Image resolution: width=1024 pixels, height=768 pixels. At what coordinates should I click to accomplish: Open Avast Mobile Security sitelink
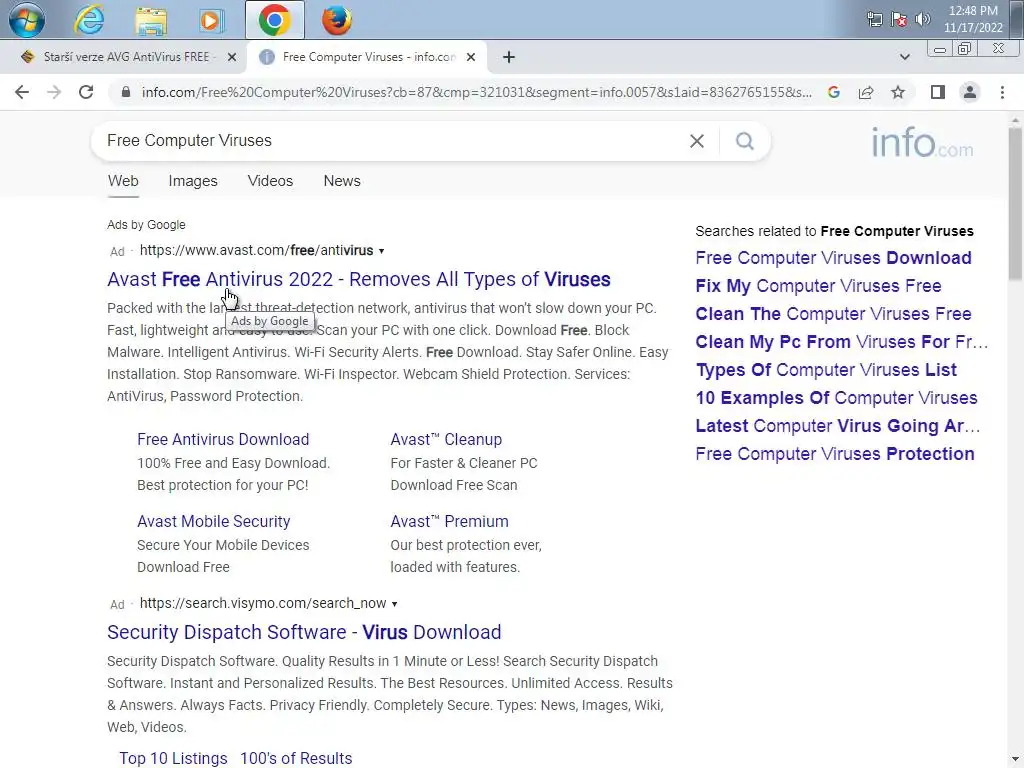click(x=214, y=522)
